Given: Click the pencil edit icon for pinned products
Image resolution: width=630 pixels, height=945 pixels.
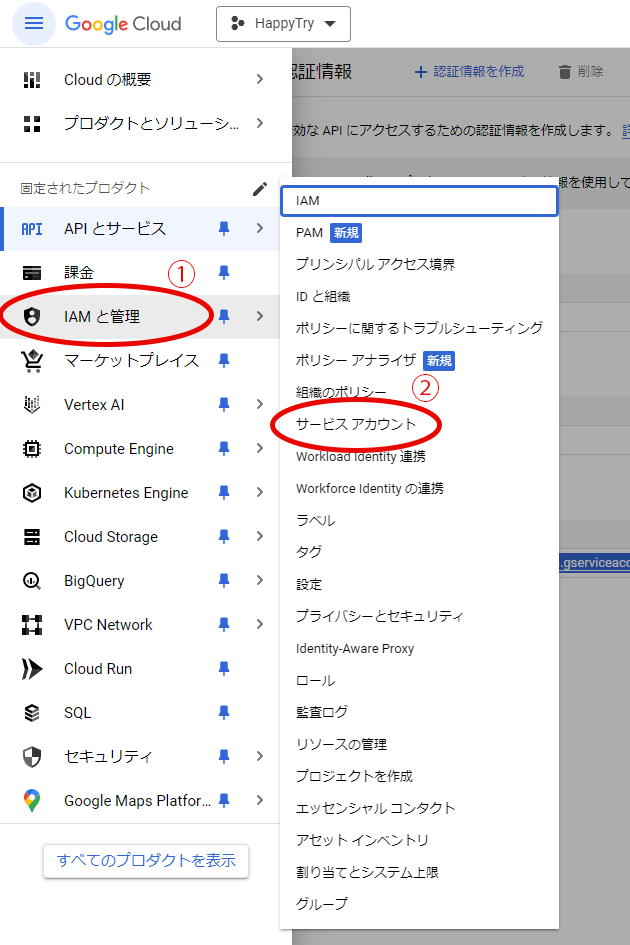Looking at the screenshot, I should click(x=260, y=188).
